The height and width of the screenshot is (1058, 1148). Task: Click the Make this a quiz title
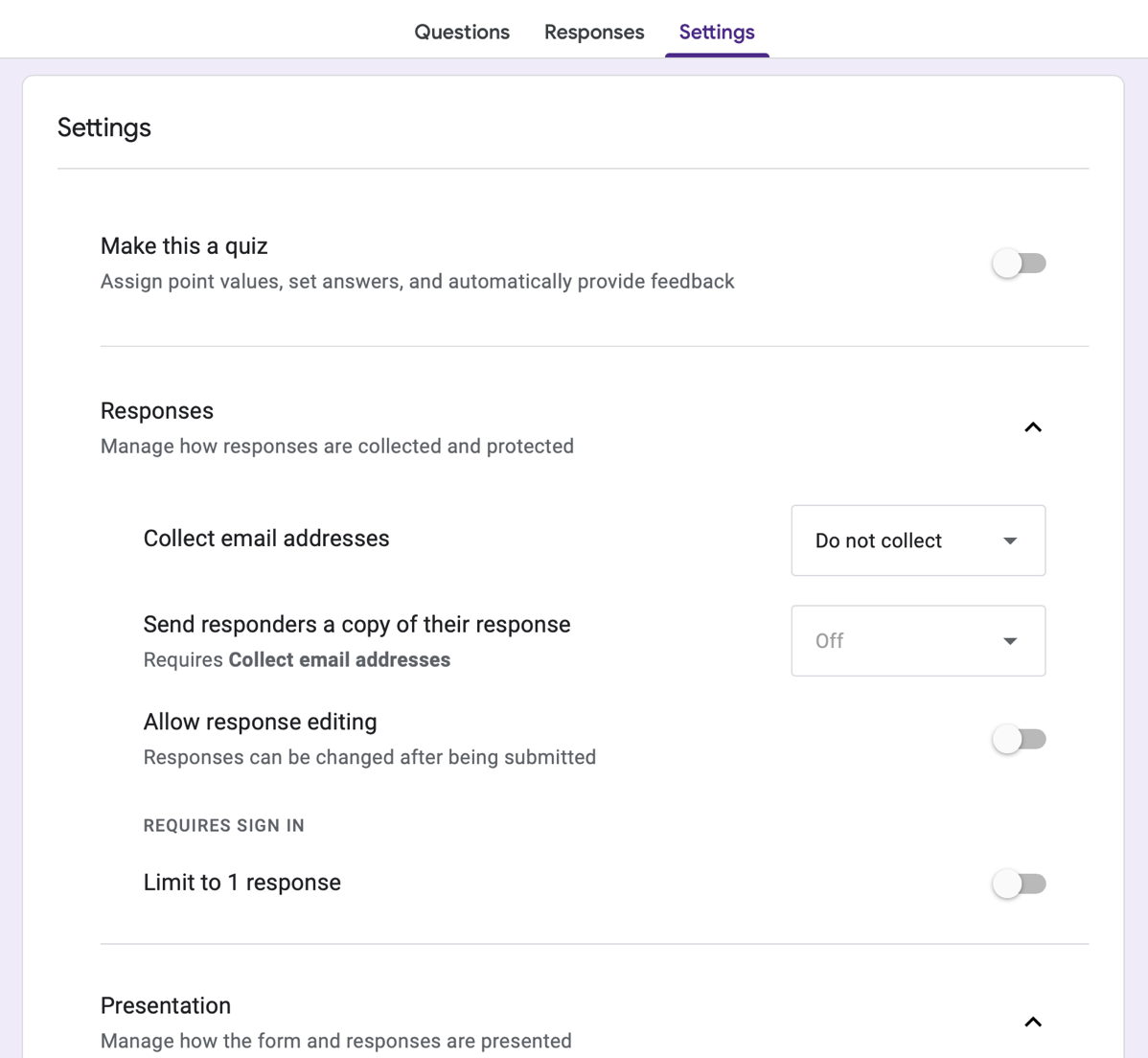click(x=184, y=246)
